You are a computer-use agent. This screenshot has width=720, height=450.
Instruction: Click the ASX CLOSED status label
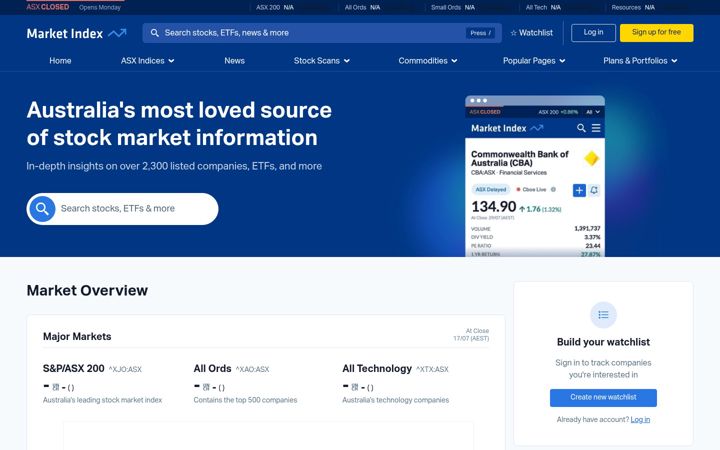(48, 7)
